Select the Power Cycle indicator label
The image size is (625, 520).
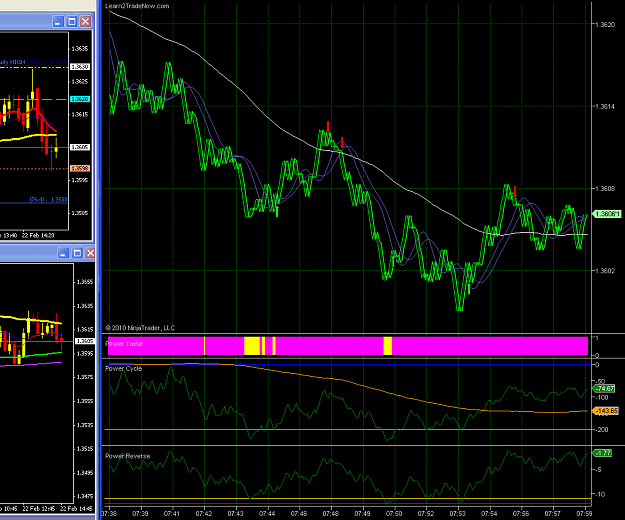pos(124,369)
